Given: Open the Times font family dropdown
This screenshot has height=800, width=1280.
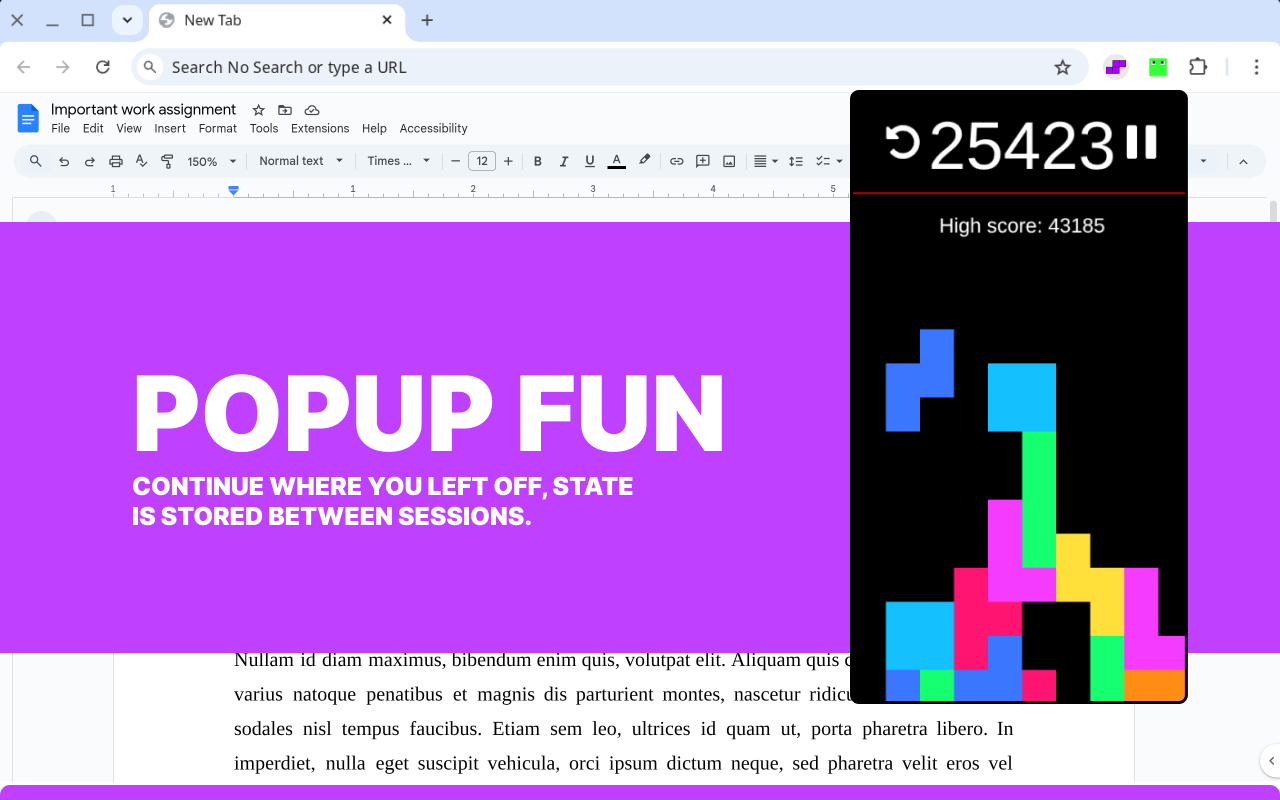Looking at the screenshot, I should (x=398, y=161).
